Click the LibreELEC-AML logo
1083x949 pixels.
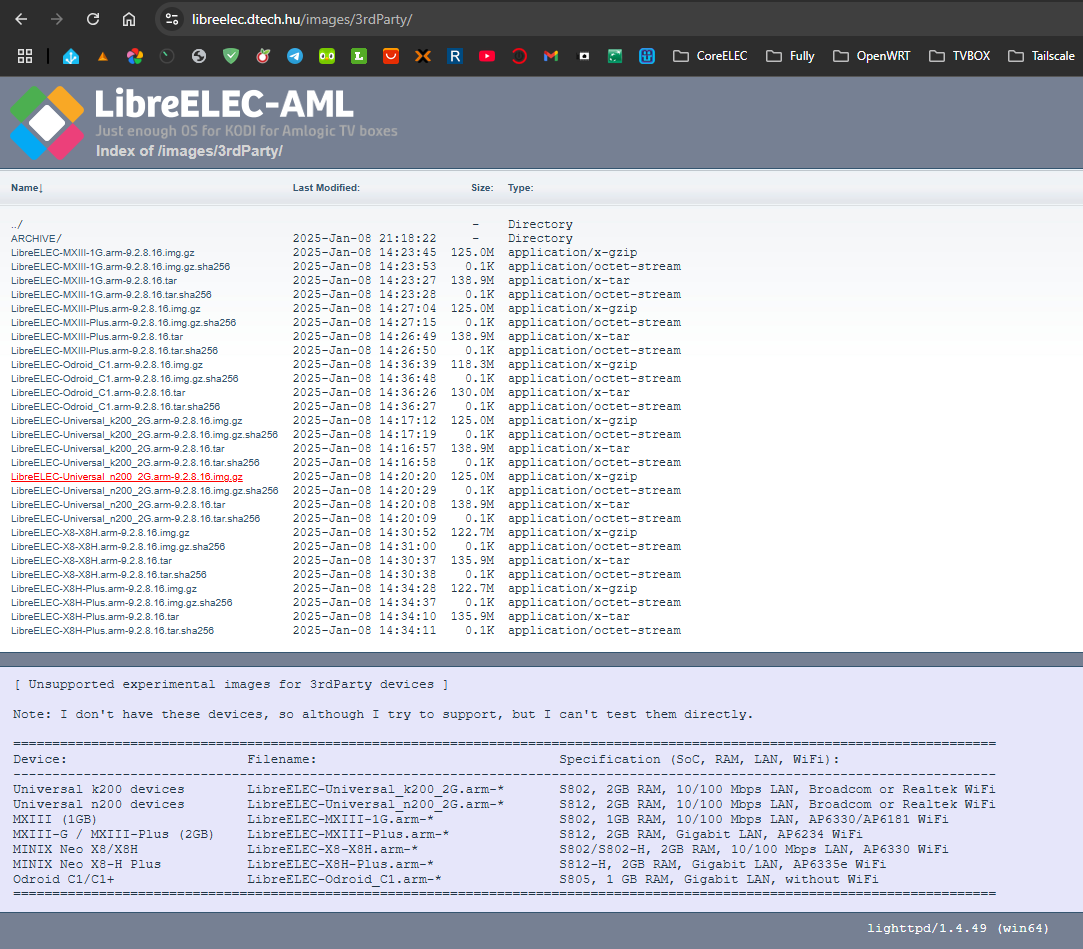[x=47, y=122]
